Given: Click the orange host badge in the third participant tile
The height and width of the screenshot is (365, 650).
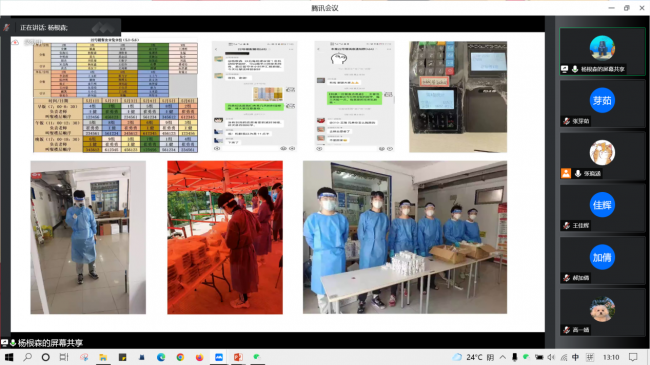Looking at the screenshot, I should coord(566,173).
